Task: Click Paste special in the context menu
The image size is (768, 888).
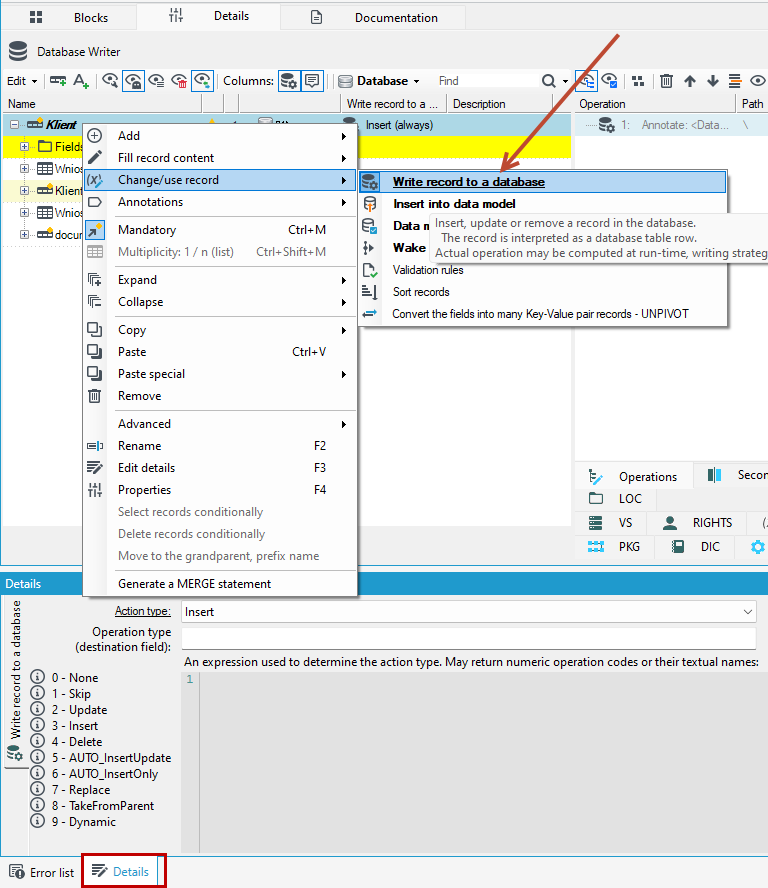Action: [x=220, y=374]
